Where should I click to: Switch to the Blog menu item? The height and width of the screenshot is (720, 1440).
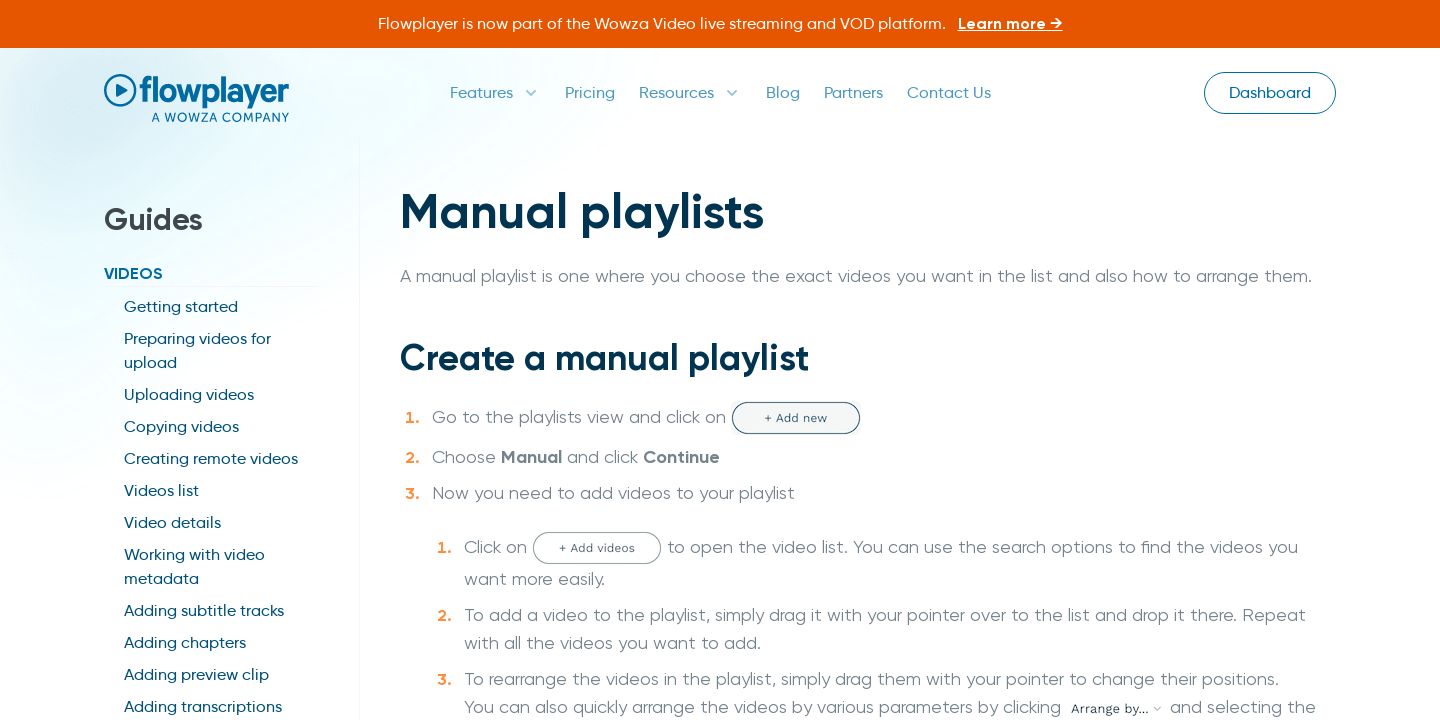tap(782, 93)
